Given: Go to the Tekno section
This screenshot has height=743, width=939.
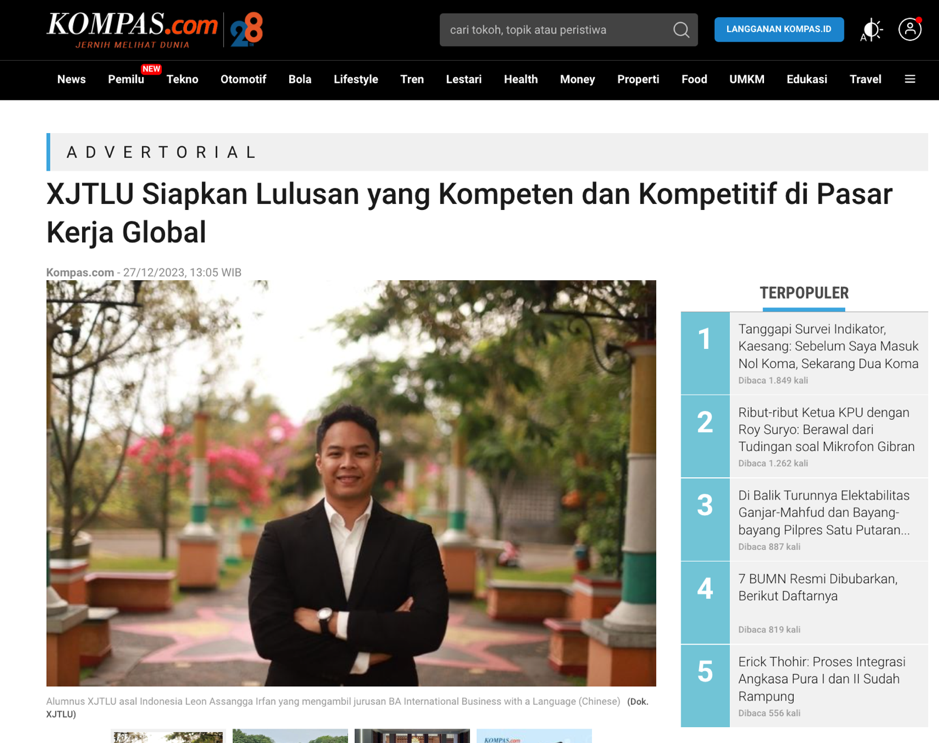Looking at the screenshot, I should click(x=182, y=79).
